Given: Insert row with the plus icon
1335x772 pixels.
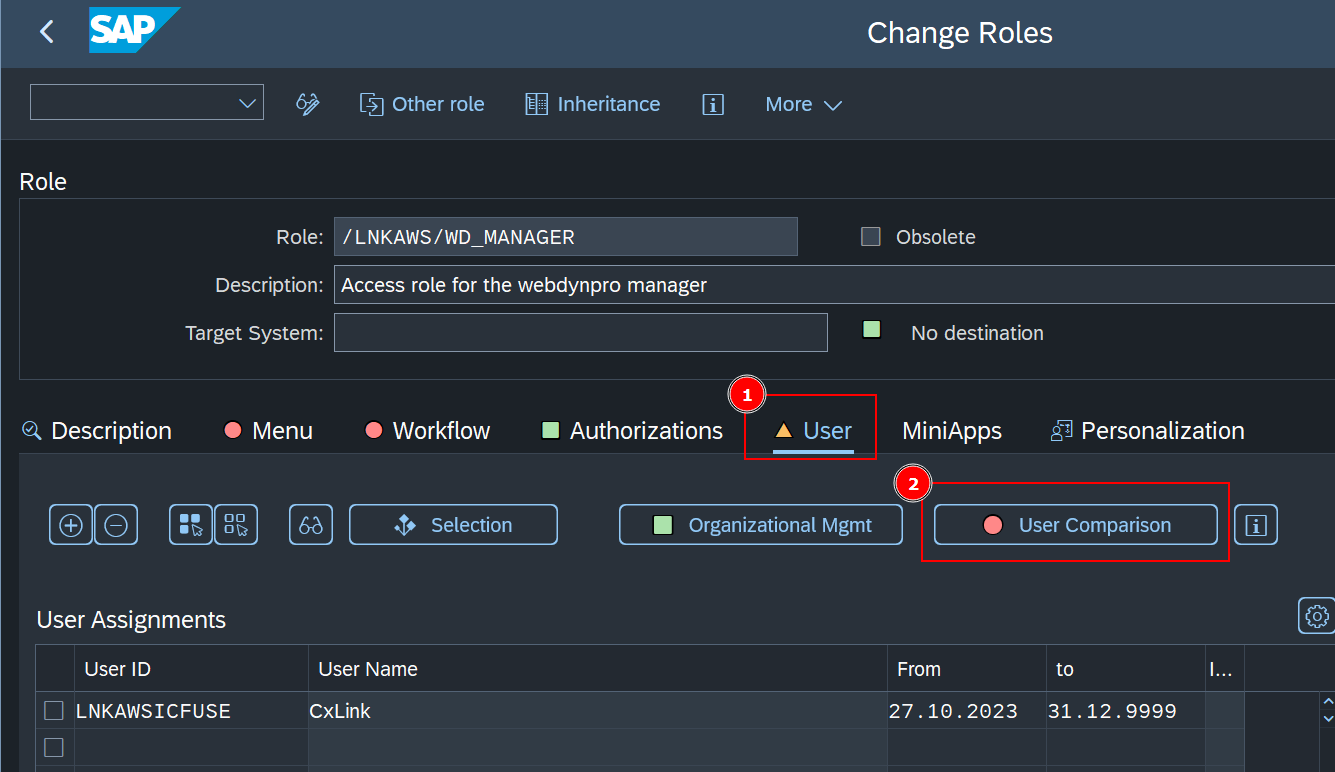Looking at the screenshot, I should 71,525.
